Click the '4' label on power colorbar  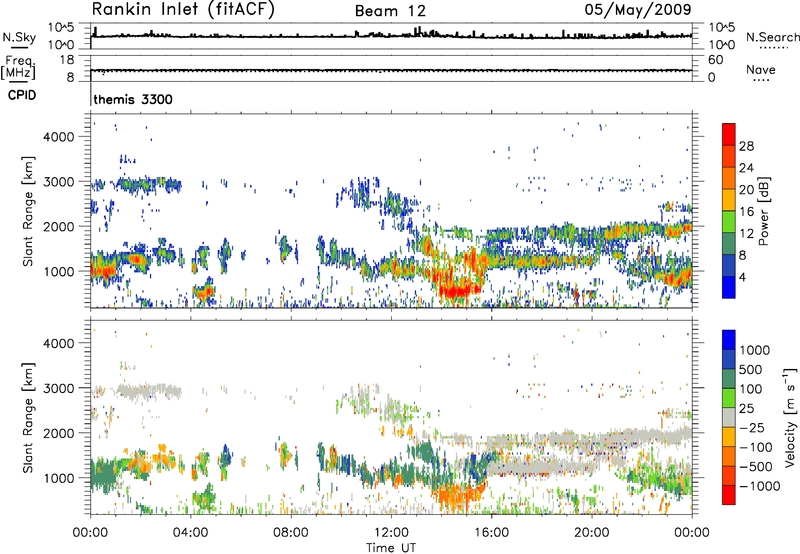[x=742, y=277]
